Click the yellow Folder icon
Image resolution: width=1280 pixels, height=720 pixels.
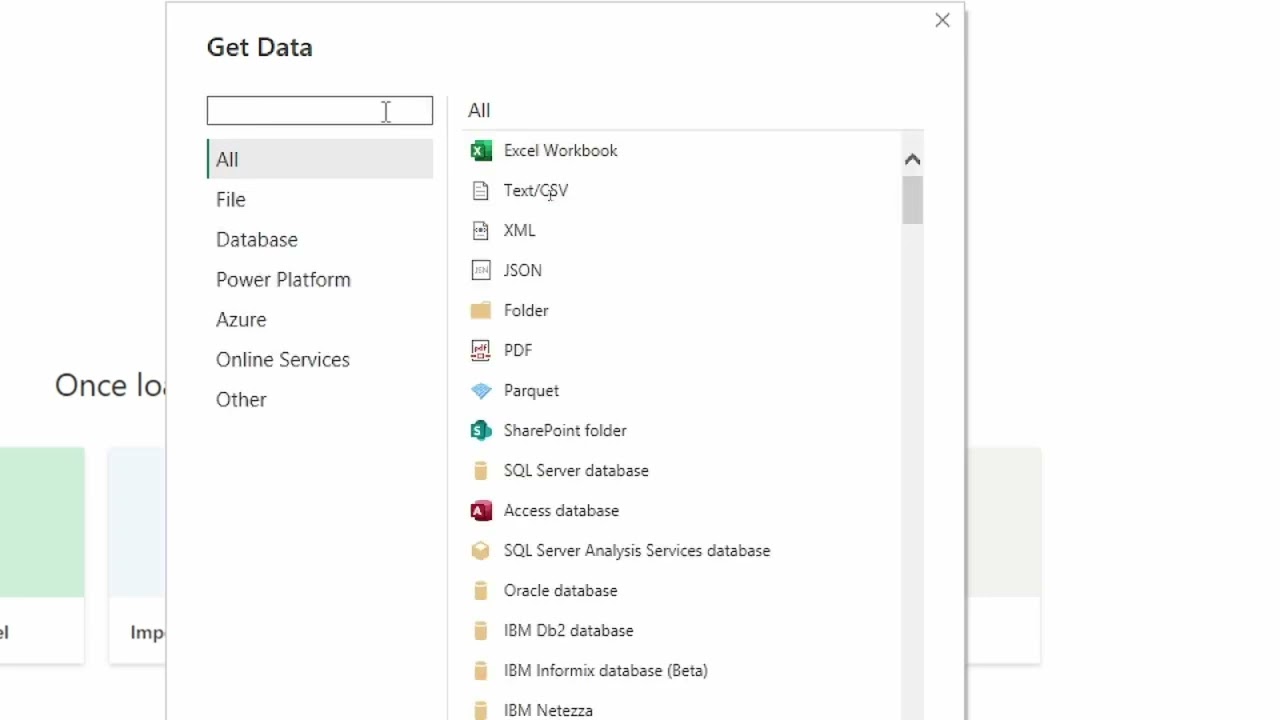tap(481, 311)
